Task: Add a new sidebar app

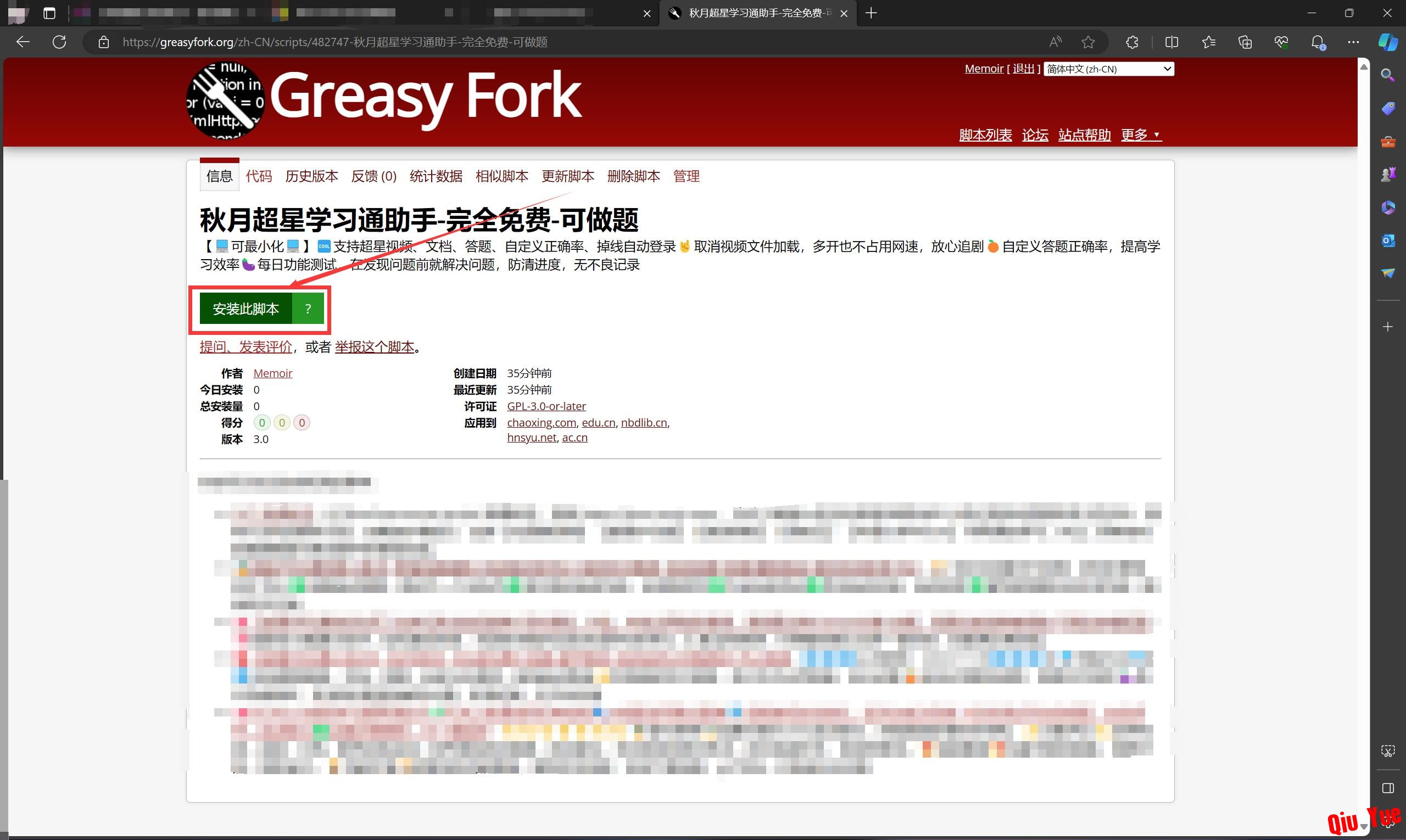Action: [x=1387, y=327]
